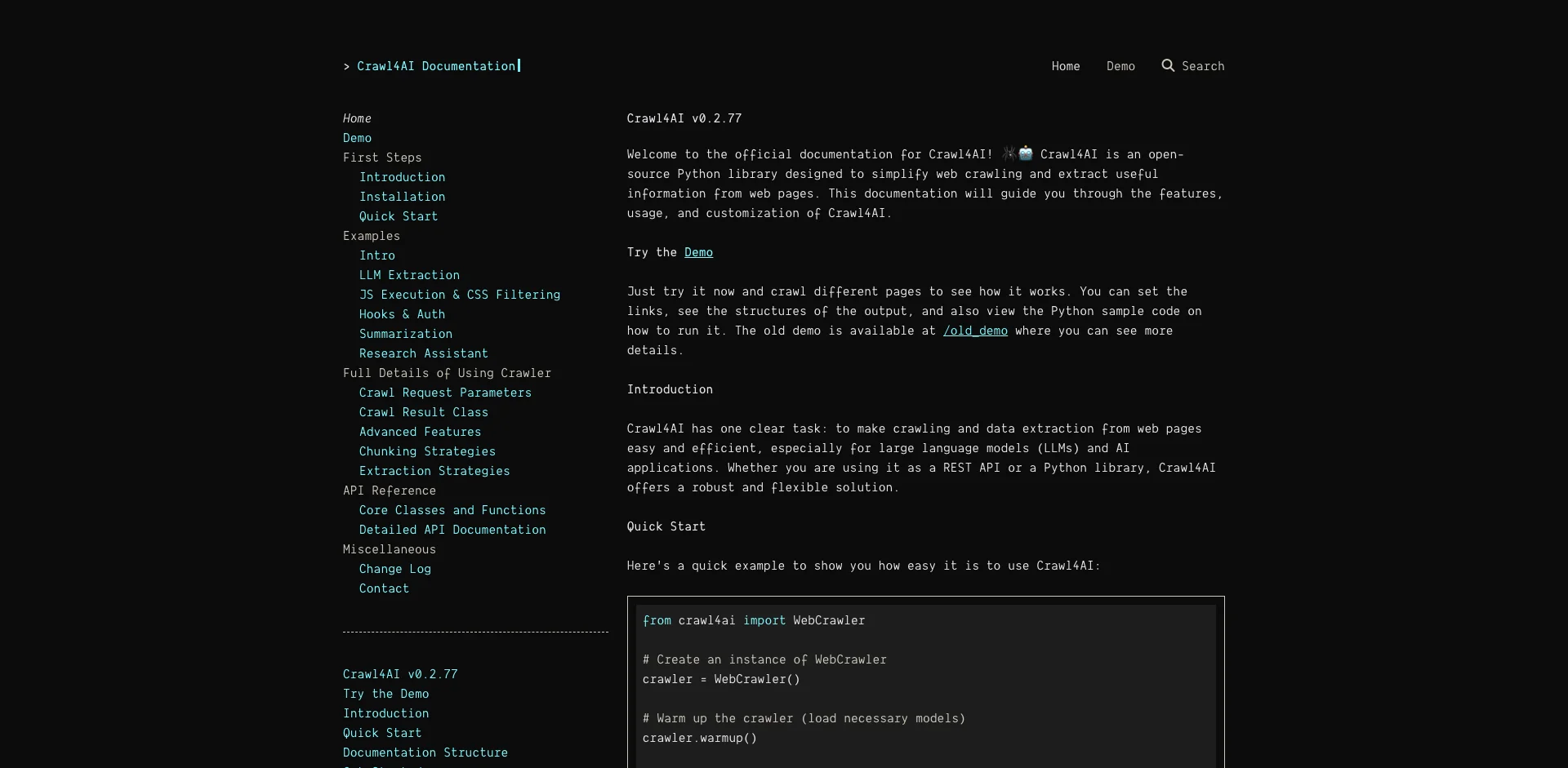This screenshot has width=1568, height=768.
Task: Open JS Execution & CSS Filtering
Action: pos(460,295)
